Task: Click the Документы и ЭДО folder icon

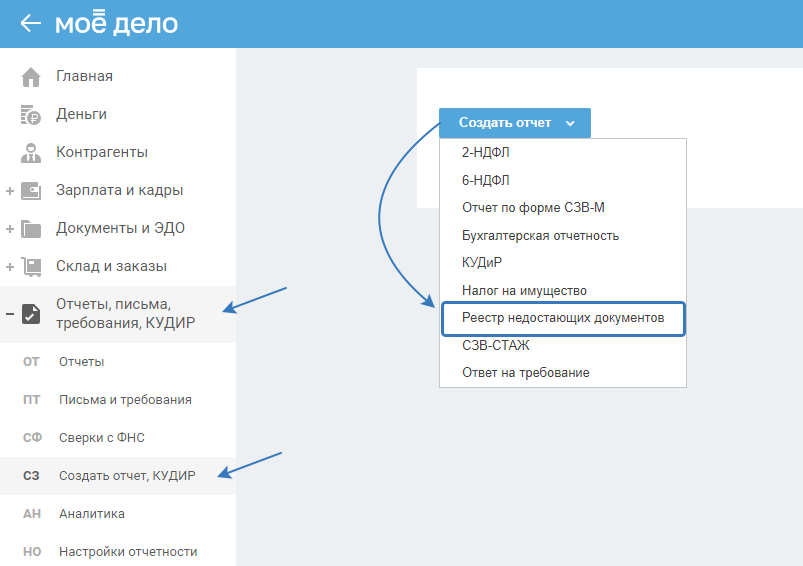Action: [x=31, y=229]
